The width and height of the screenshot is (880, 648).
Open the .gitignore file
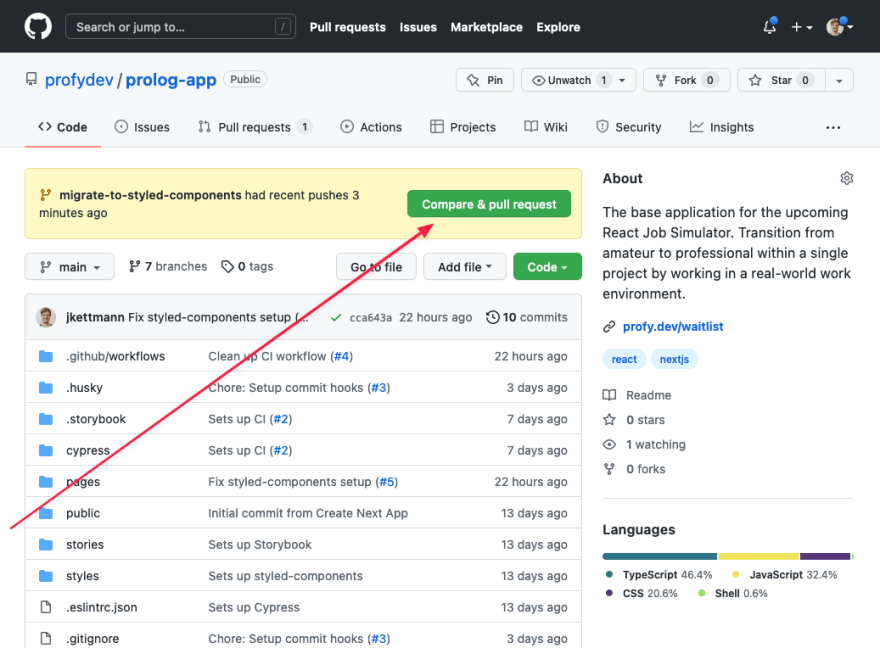click(93, 638)
